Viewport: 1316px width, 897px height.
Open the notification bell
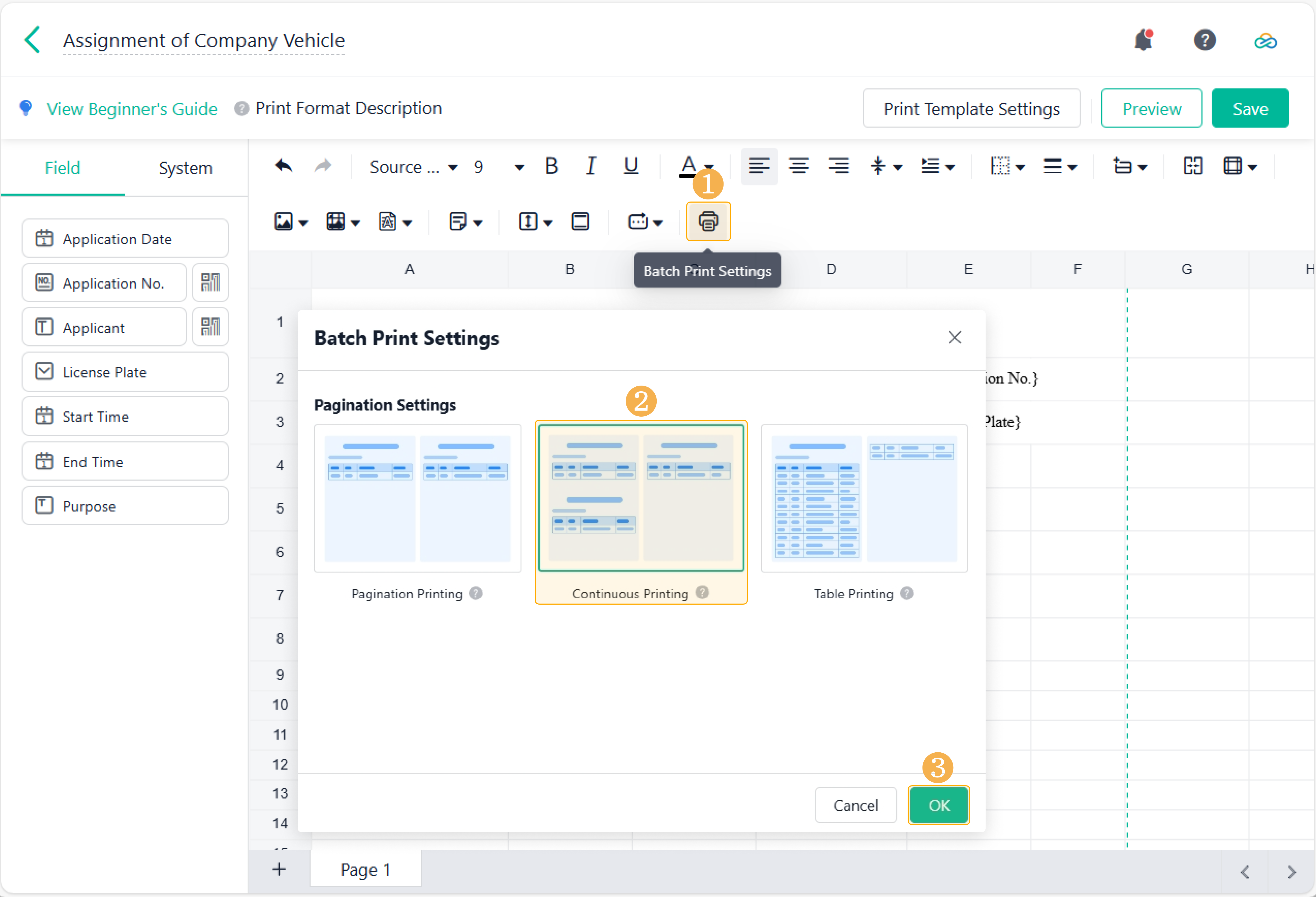tap(1143, 40)
